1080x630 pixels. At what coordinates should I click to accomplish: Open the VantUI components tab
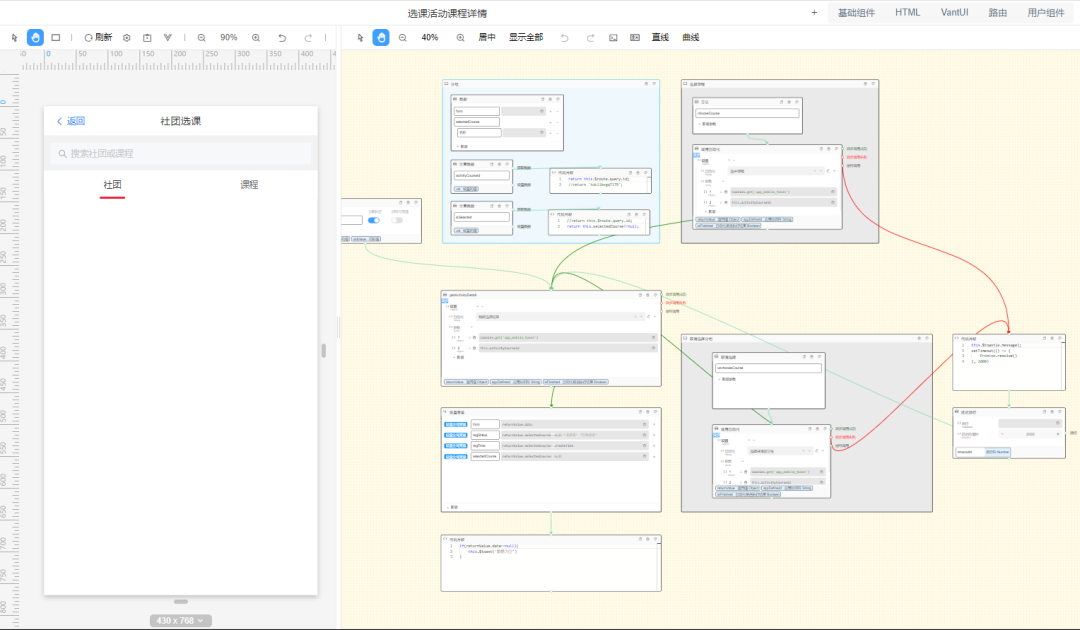[x=955, y=12]
